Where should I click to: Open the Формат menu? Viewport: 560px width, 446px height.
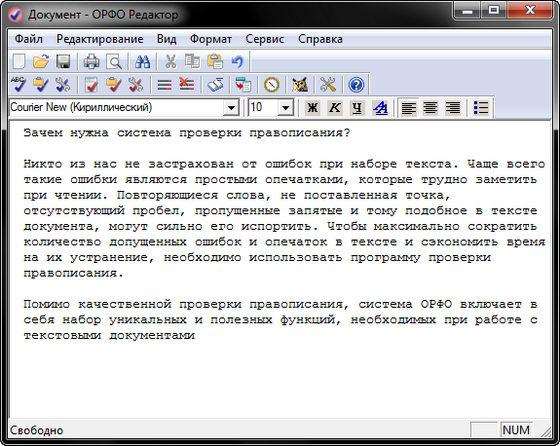[211, 39]
